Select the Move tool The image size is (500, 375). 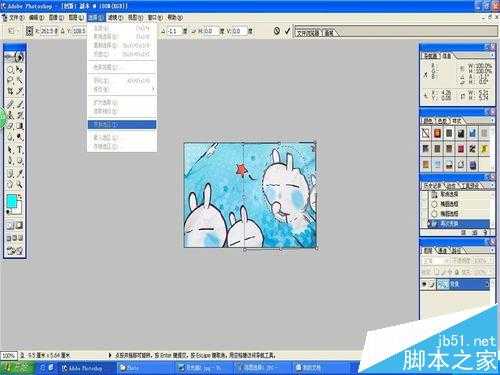(19, 70)
